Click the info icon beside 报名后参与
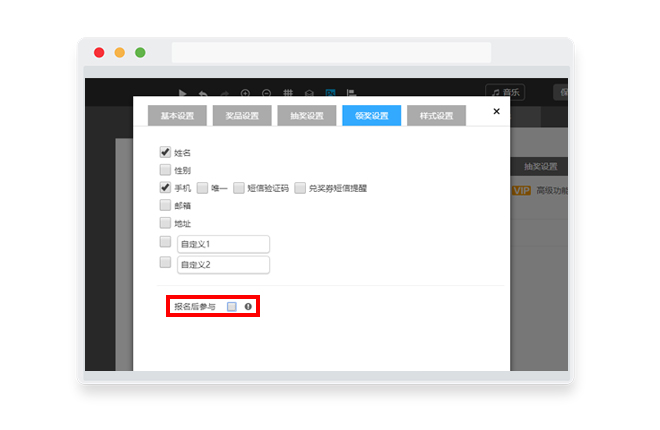The width and height of the screenshot is (660, 430). pos(248,307)
